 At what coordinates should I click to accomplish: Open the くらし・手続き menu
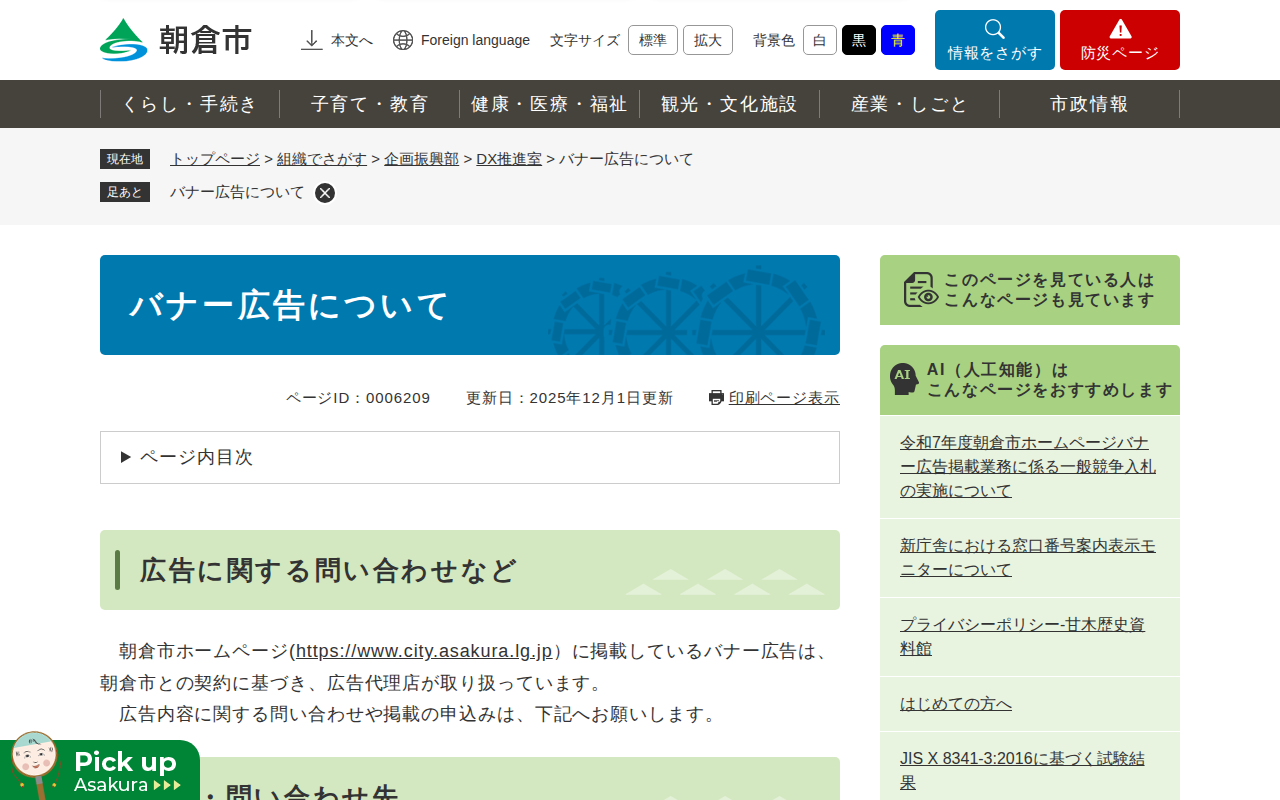point(190,104)
